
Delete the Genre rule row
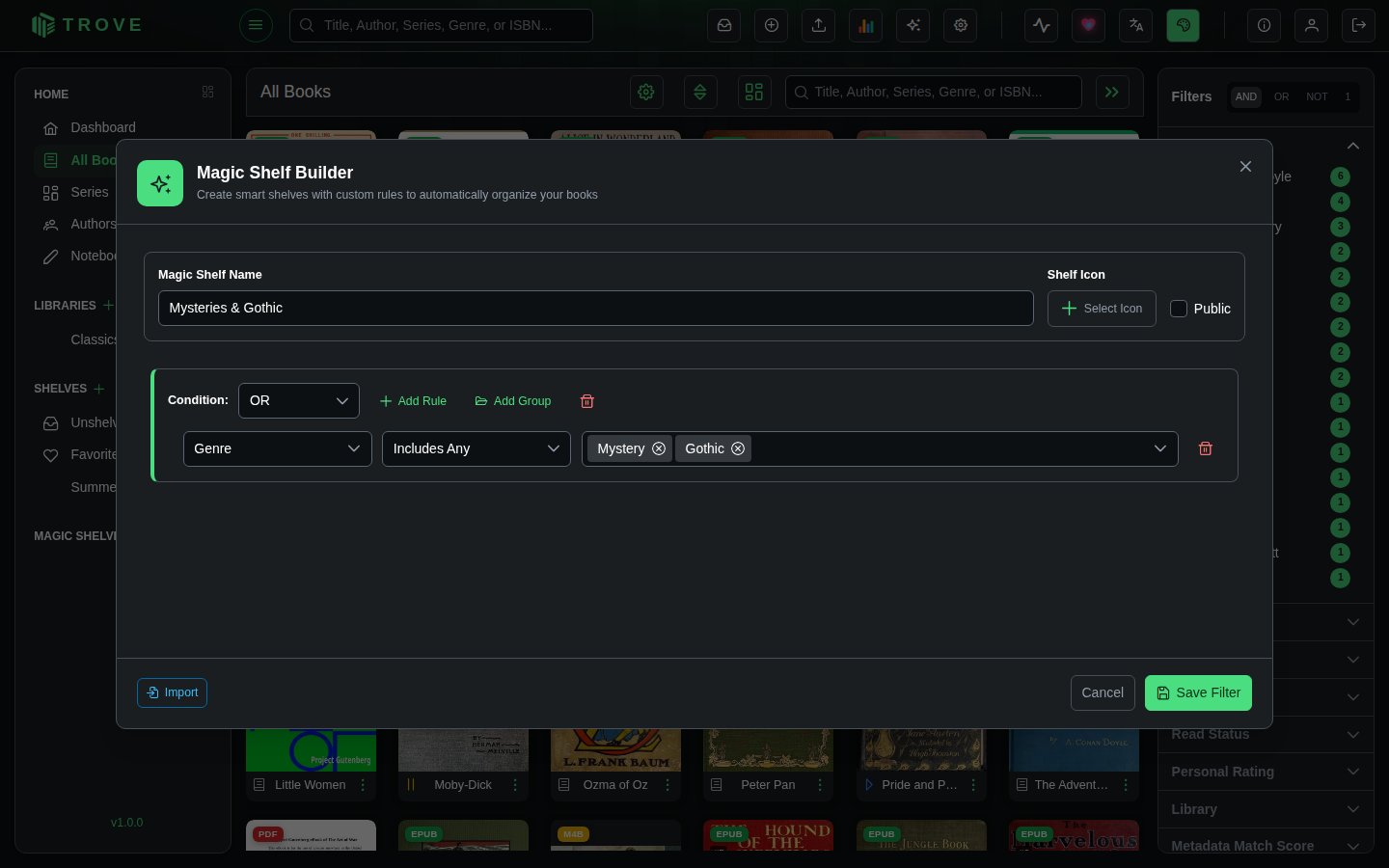pyautogui.click(x=1206, y=448)
